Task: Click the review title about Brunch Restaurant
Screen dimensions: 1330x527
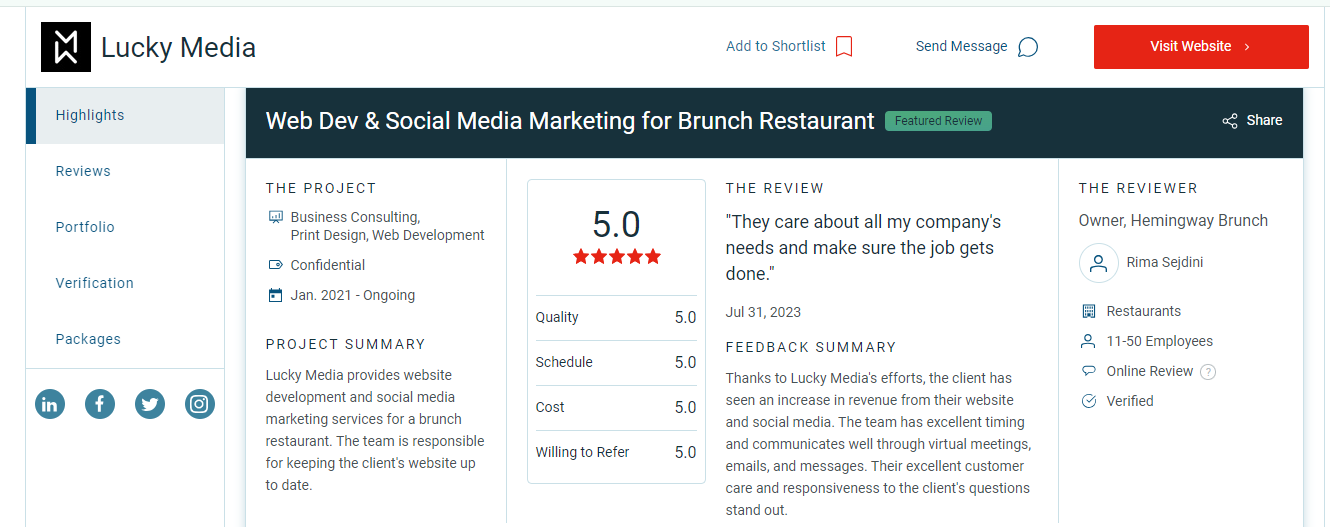Action: pos(570,121)
